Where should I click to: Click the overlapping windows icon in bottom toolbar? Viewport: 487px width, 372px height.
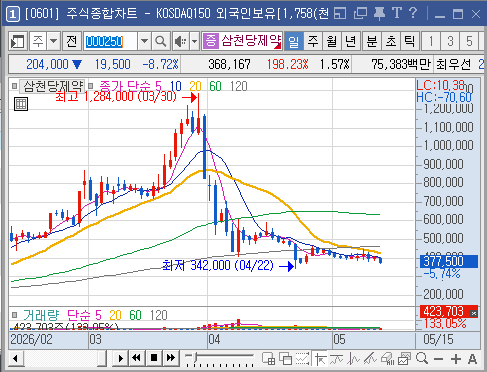pos(285,359)
